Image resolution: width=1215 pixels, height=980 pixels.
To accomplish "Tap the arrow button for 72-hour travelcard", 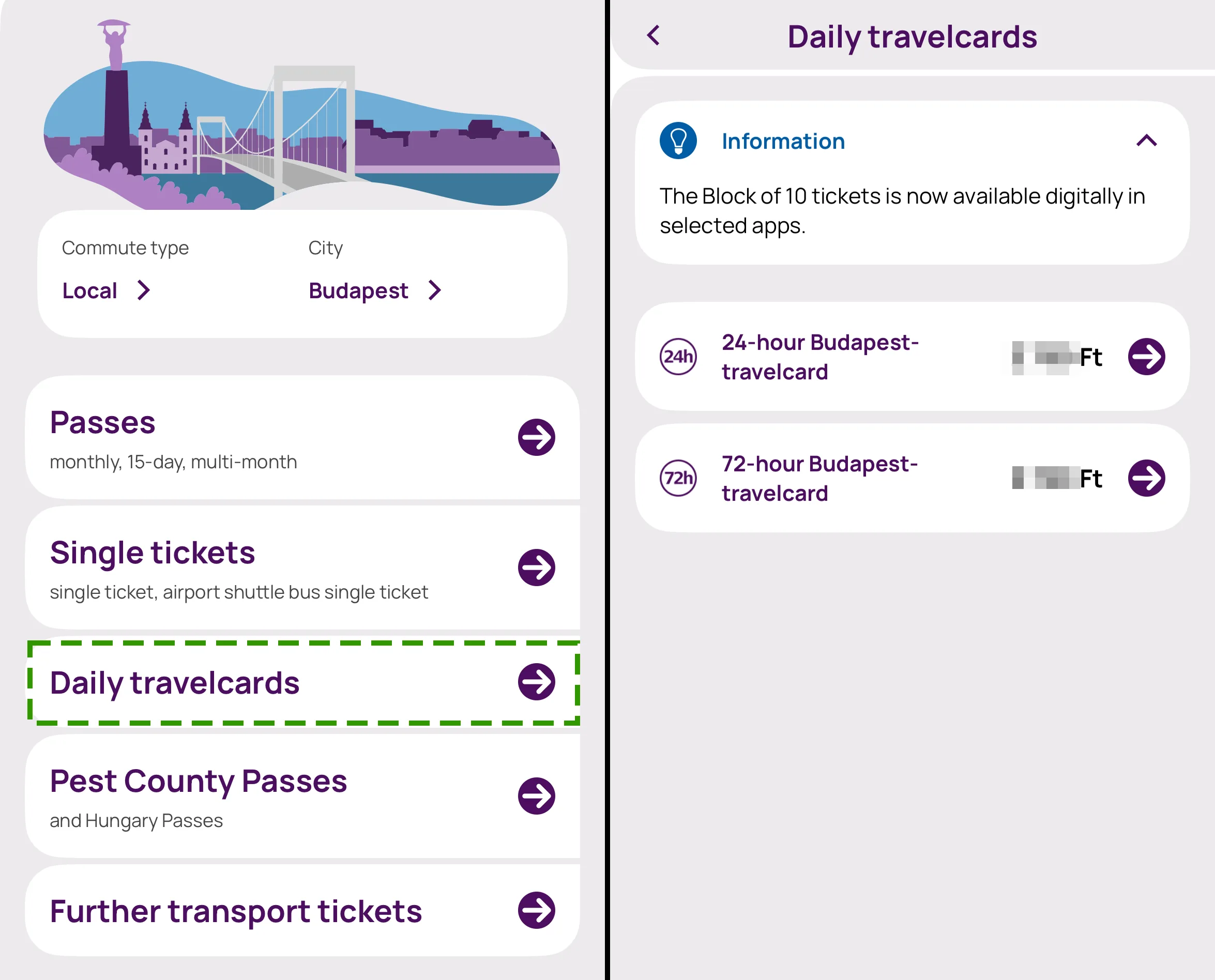I will 1146,478.
